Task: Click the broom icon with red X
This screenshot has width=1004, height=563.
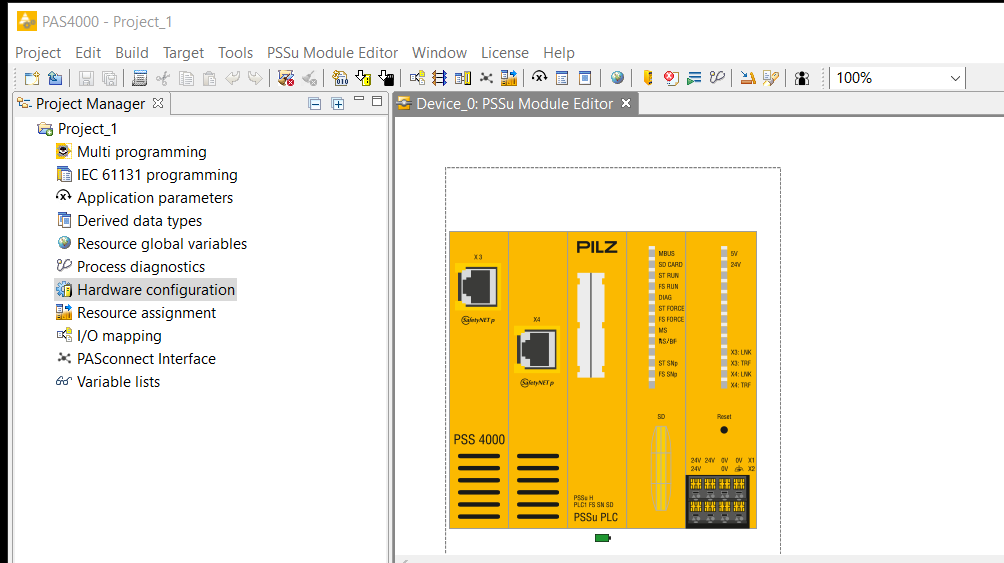Action: (x=286, y=78)
